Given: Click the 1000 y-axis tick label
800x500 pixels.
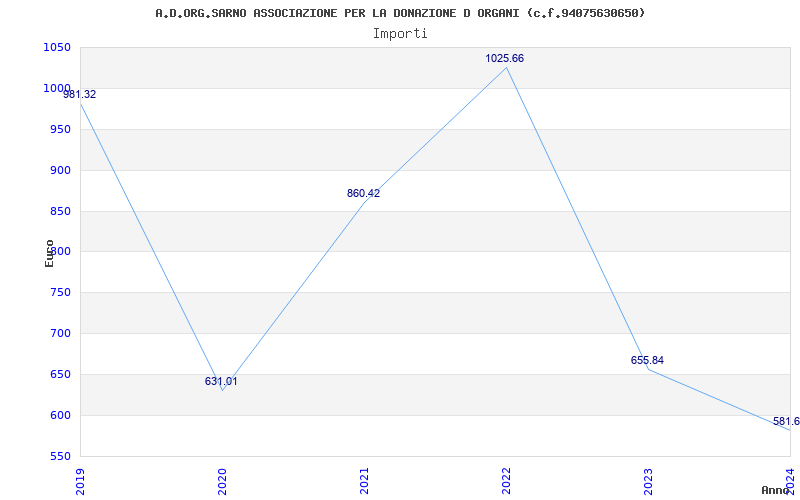Looking at the screenshot, I should click(x=57, y=88).
